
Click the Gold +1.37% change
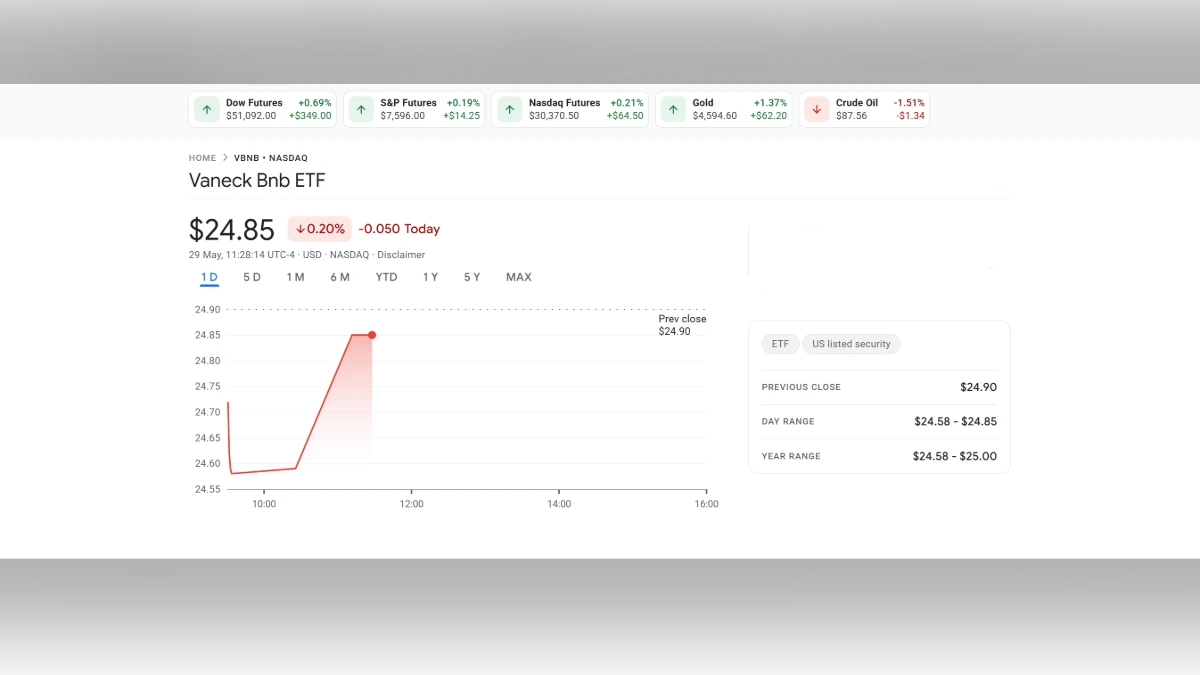click(x=770, y=103)
